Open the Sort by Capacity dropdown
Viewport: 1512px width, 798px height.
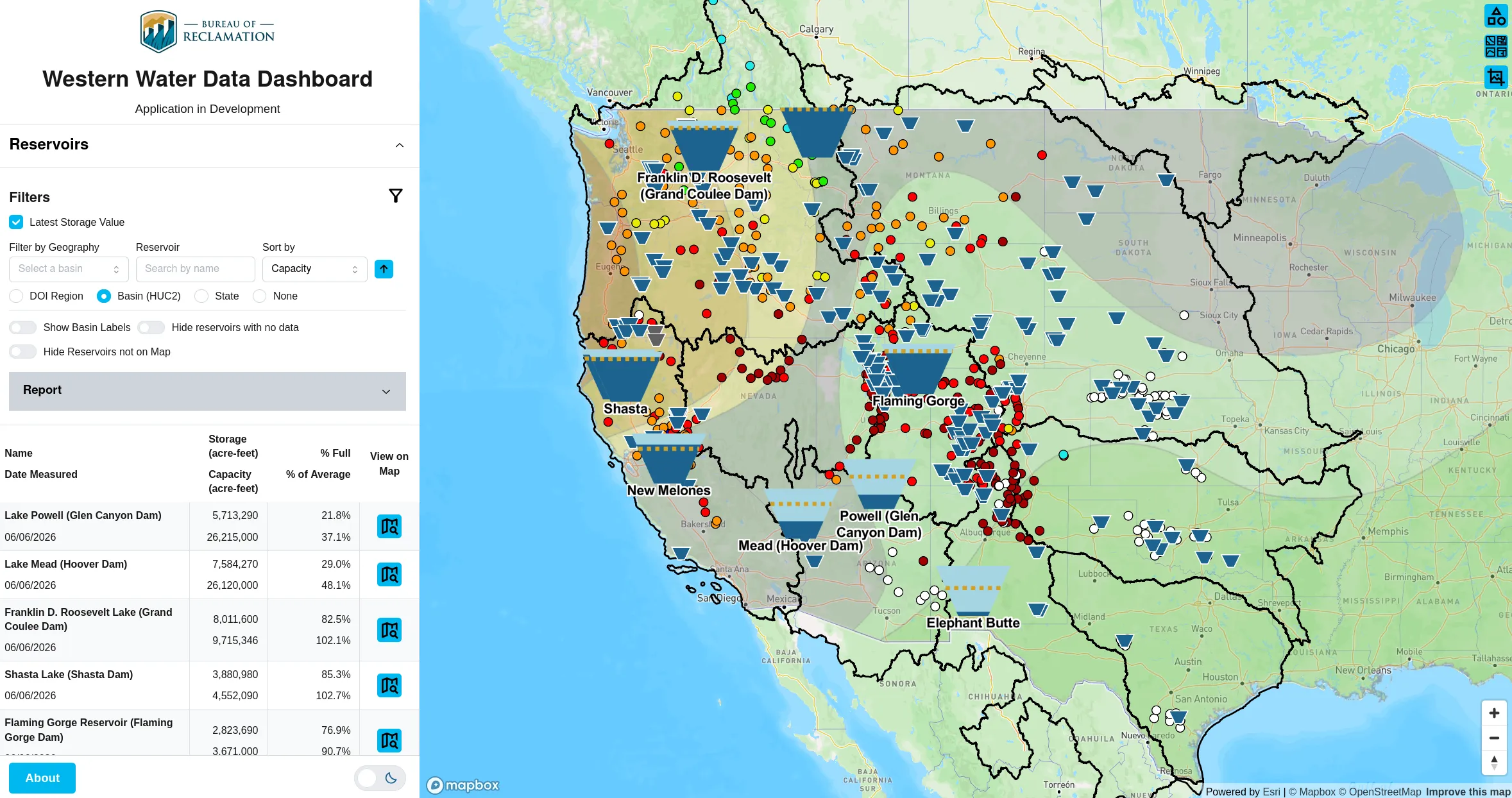click(x=314, y=269)
